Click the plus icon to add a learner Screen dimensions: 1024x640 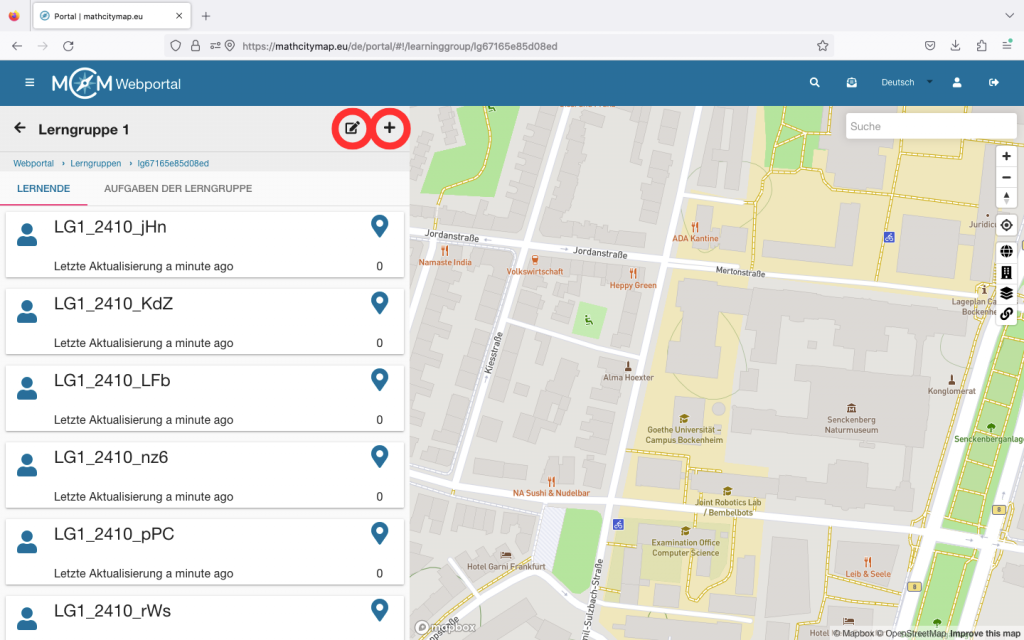[390, 128]
